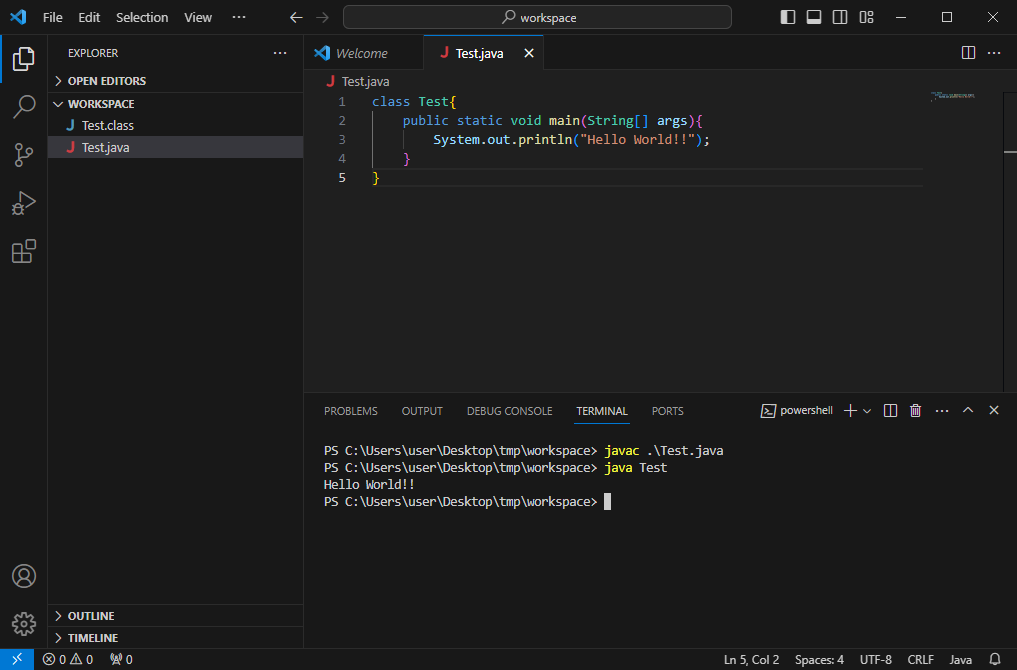This screenshot has height=670, width=1017.
Task: Expand the TIMELINE section
Action: [175, 638]
